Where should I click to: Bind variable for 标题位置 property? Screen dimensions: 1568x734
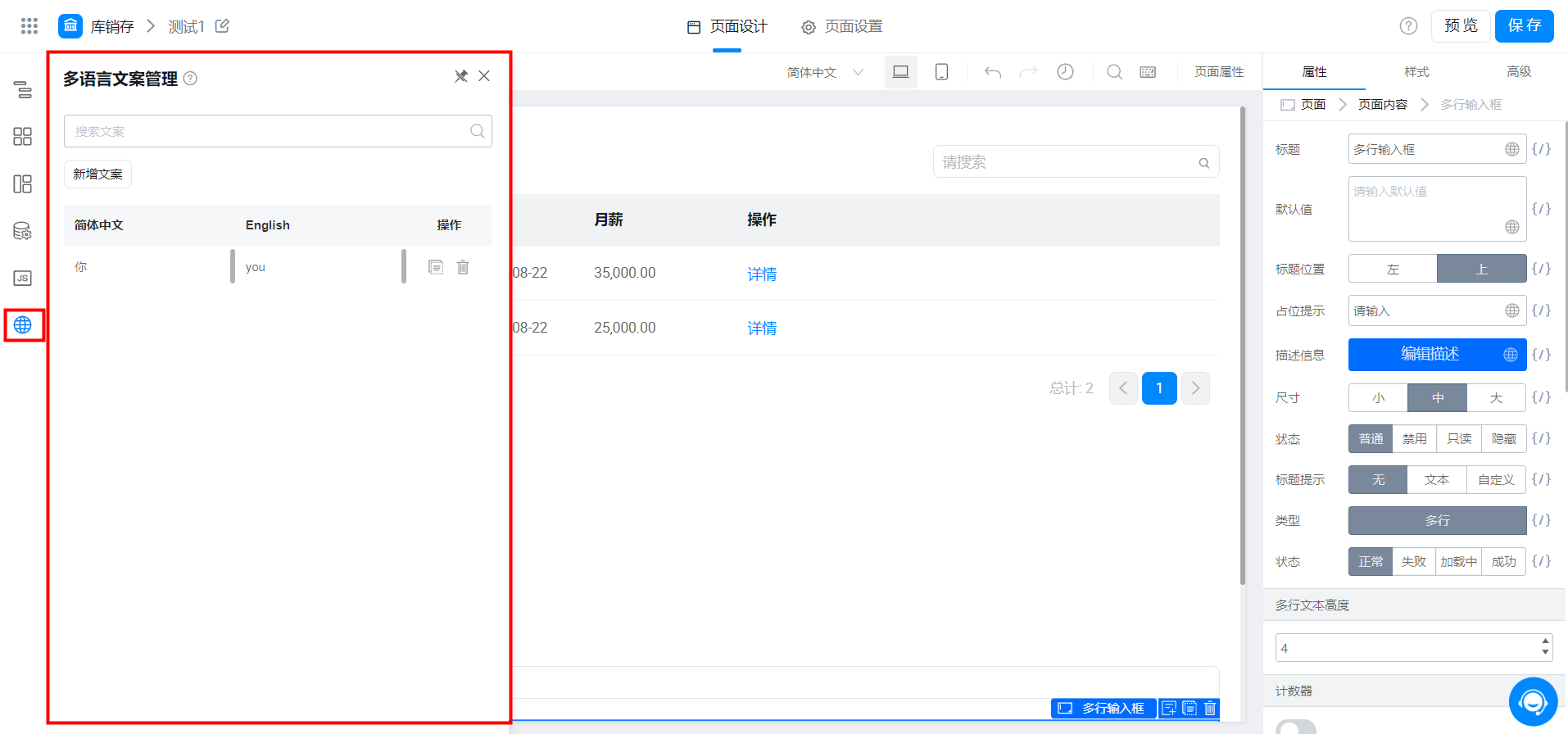pos(1541,269)
